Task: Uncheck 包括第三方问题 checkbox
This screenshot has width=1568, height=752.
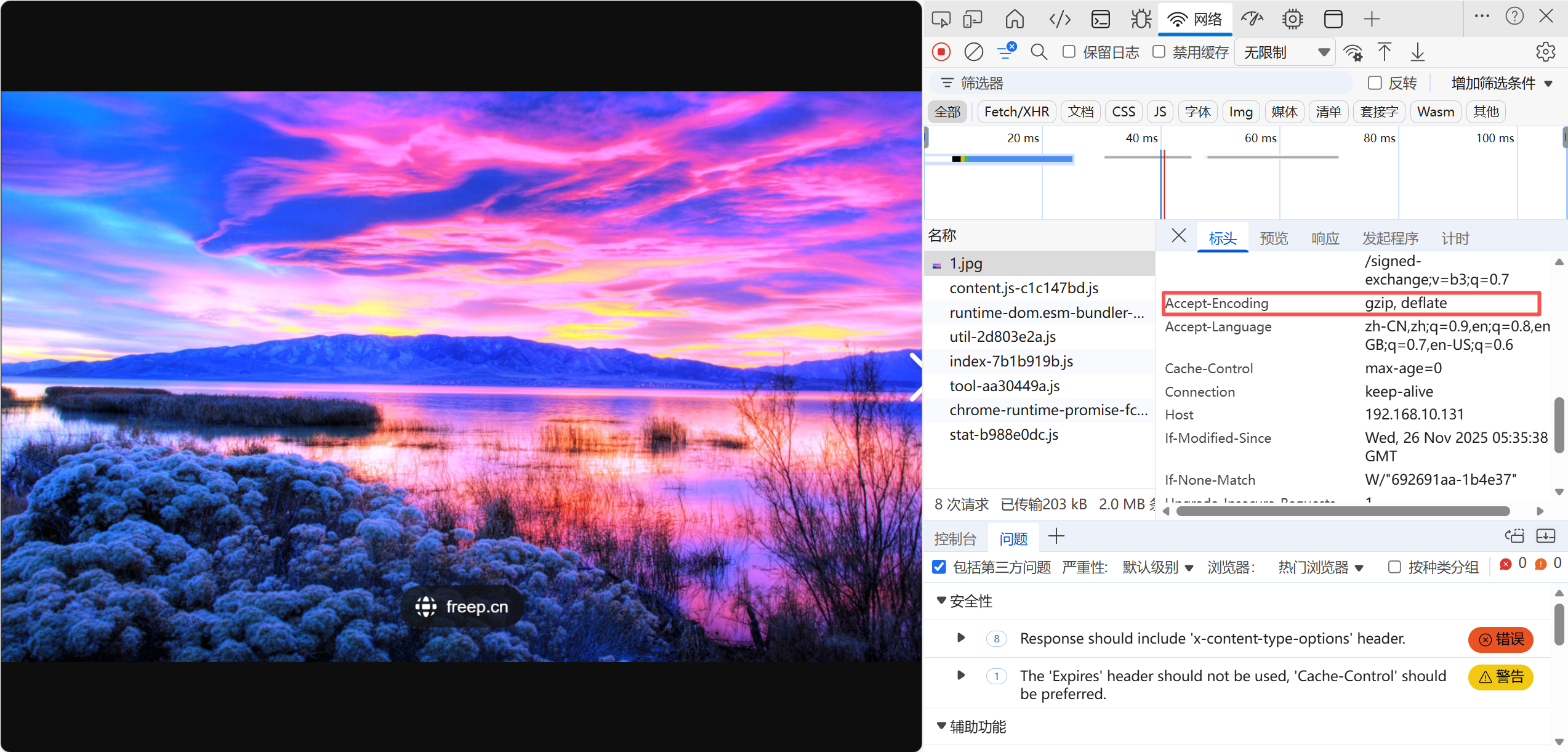Action: pos(939,567)
